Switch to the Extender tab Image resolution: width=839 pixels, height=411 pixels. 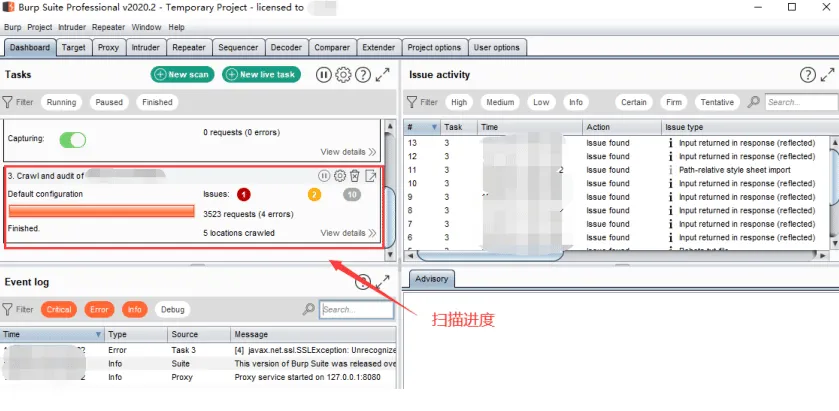click(379, 48)
